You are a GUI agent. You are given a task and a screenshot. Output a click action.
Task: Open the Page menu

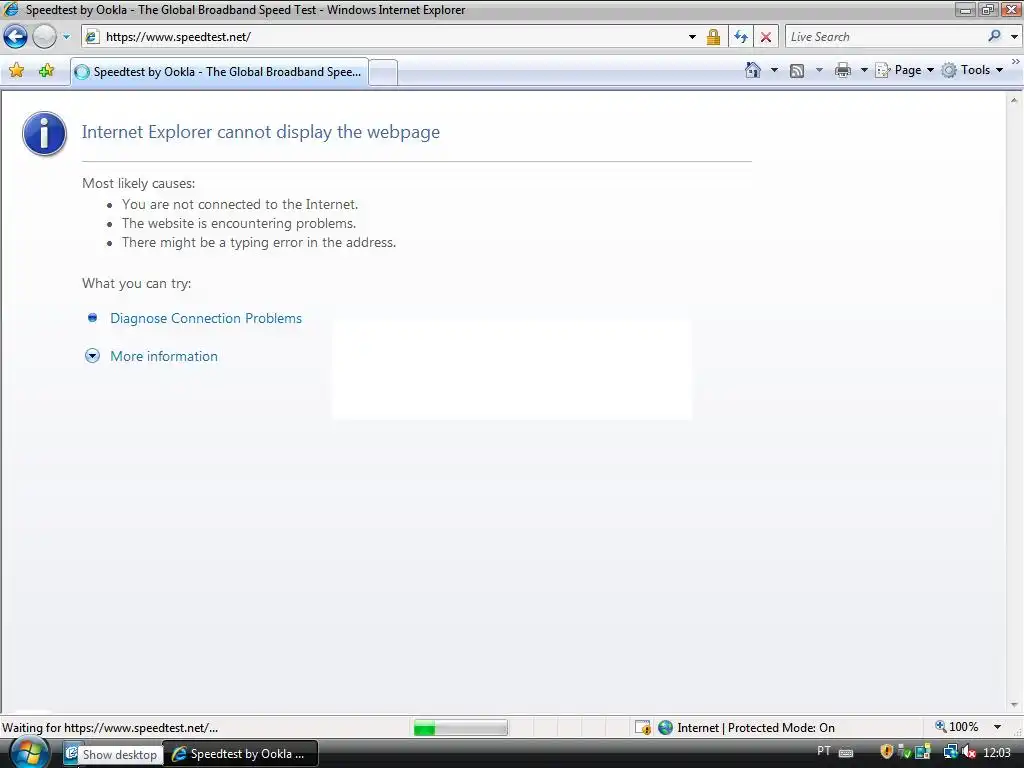tap(905, 70)
